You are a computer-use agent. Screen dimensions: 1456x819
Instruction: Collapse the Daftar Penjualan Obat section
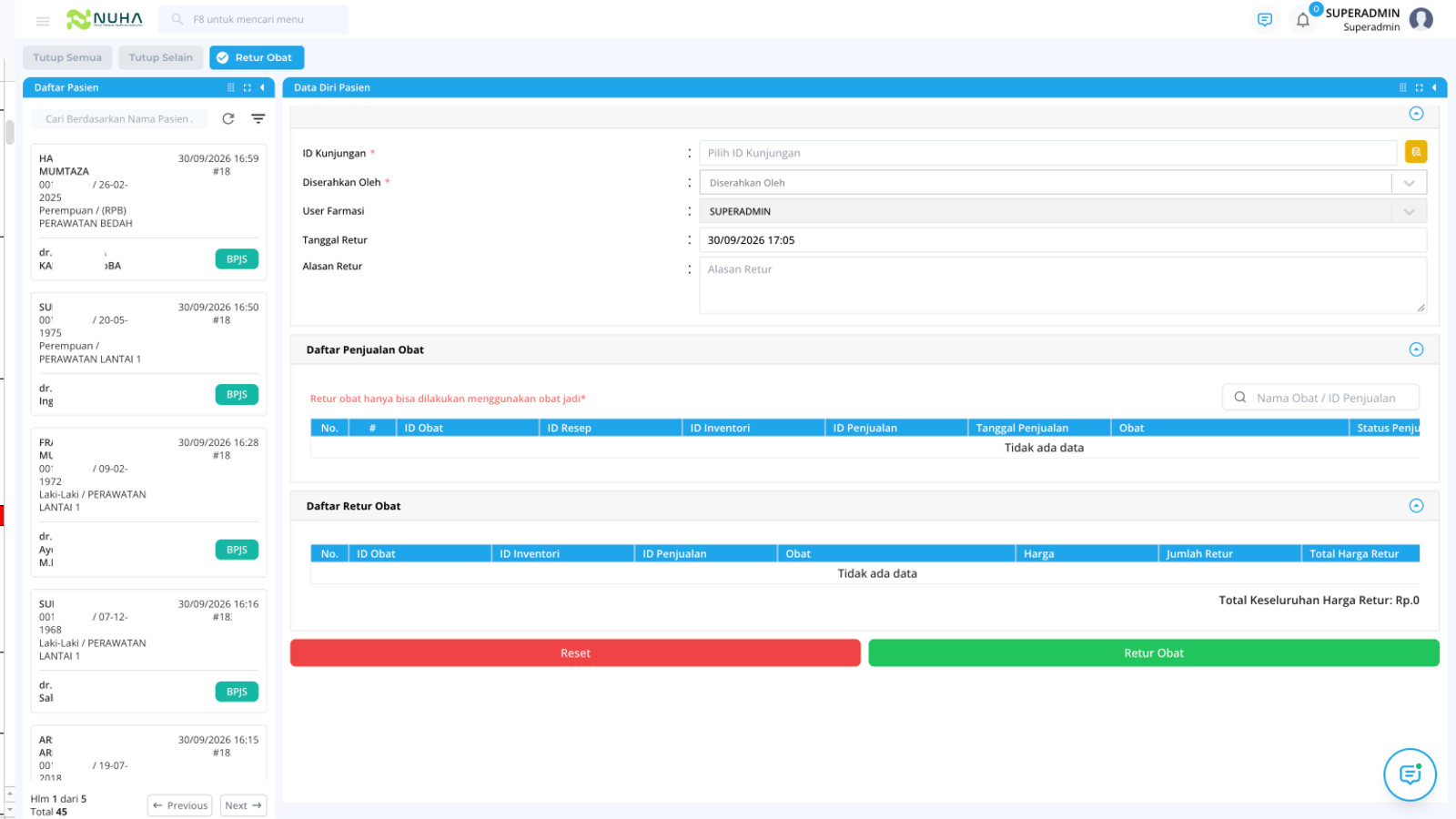[1416, 349]
